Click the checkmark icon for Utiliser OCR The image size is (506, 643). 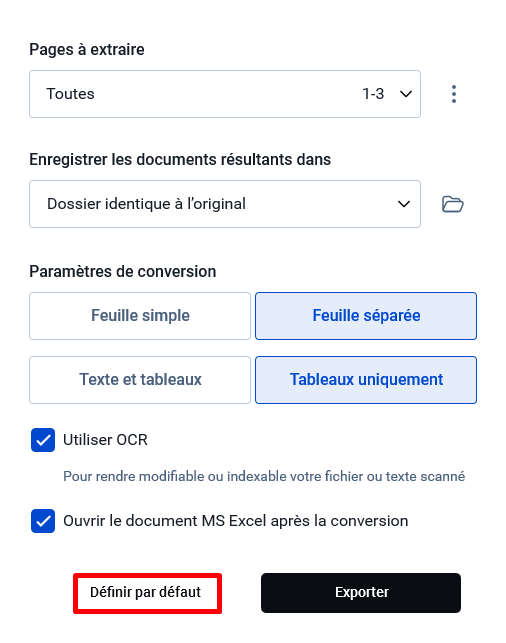pyautogui.click(x=43, y=440)
